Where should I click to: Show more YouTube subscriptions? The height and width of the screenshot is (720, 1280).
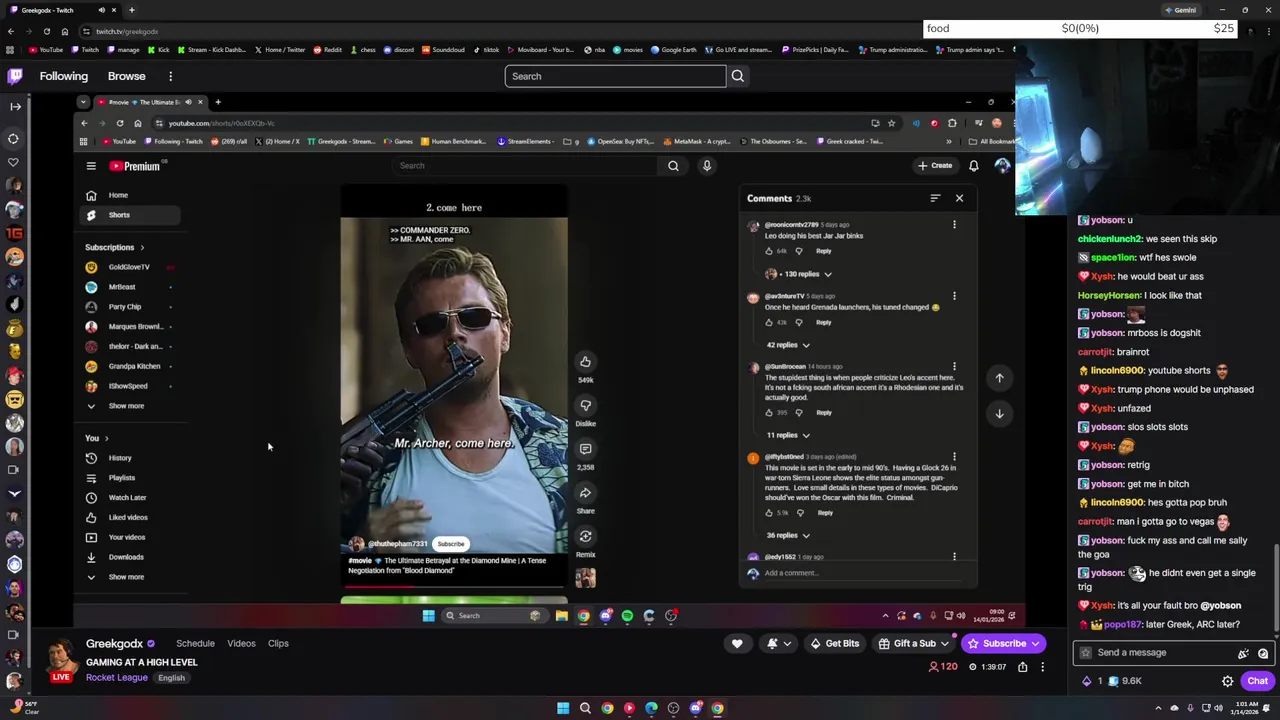(x=127, y=406)
